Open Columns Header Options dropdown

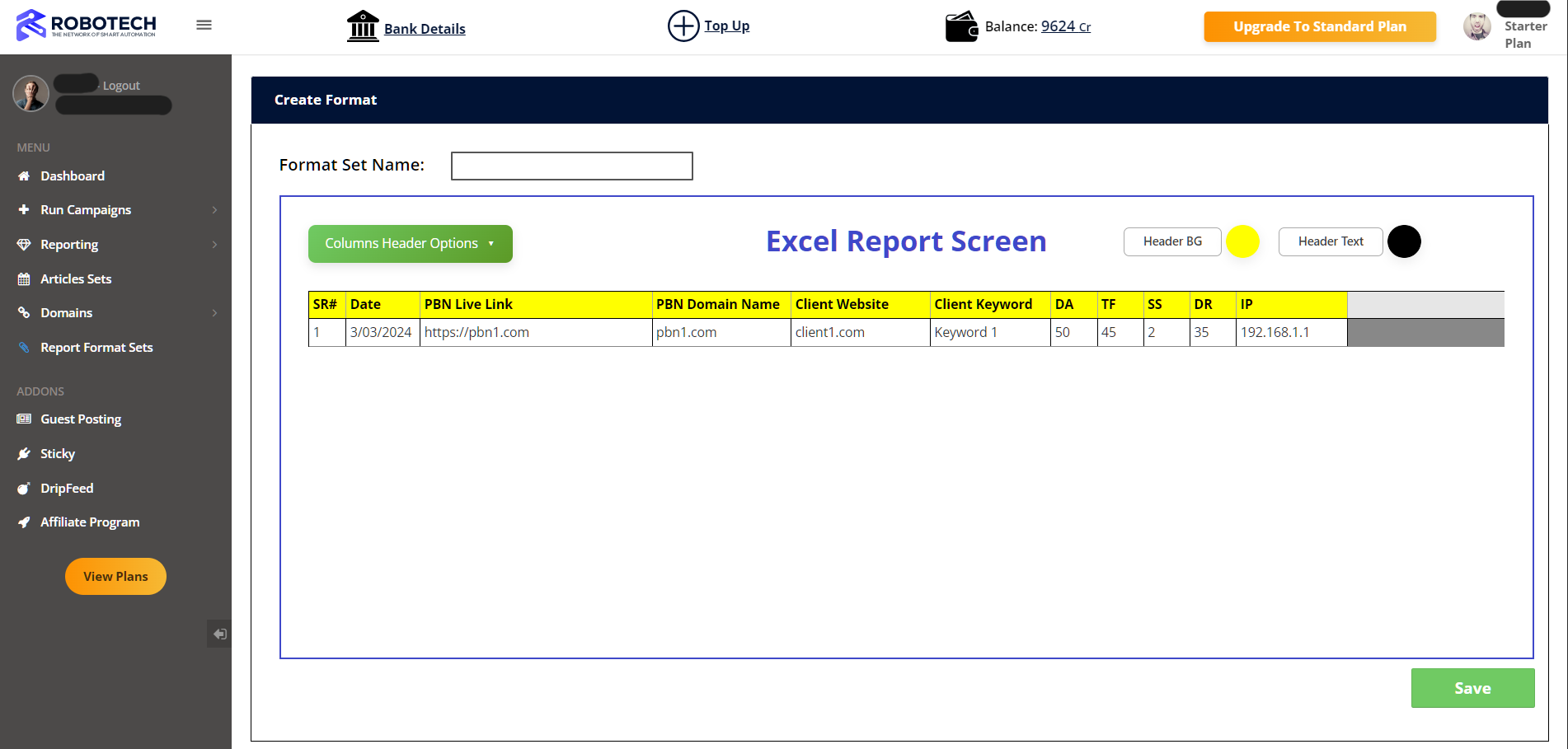[x=410, y=244]
